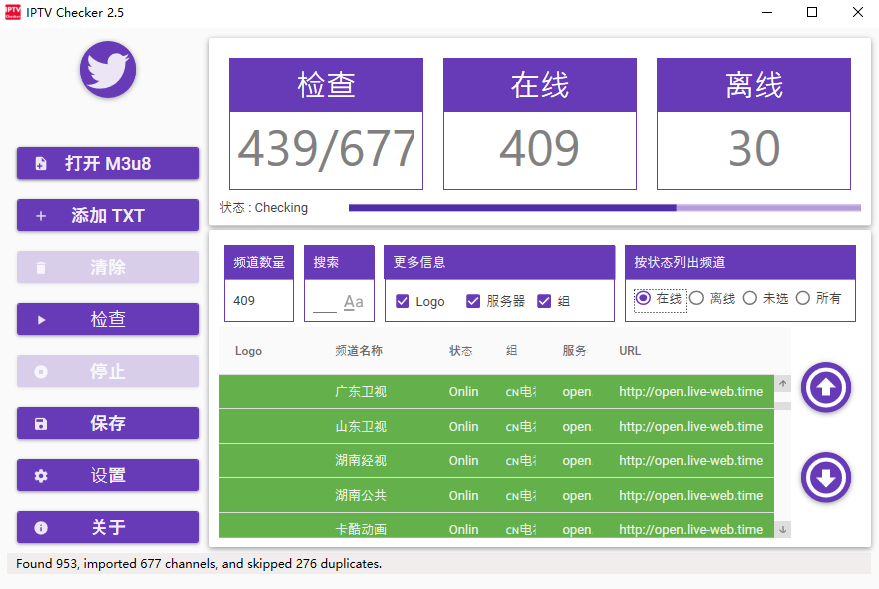Click the round up arrow button
Viewport: 879px width, 589px height.
(x=826, y=387)
